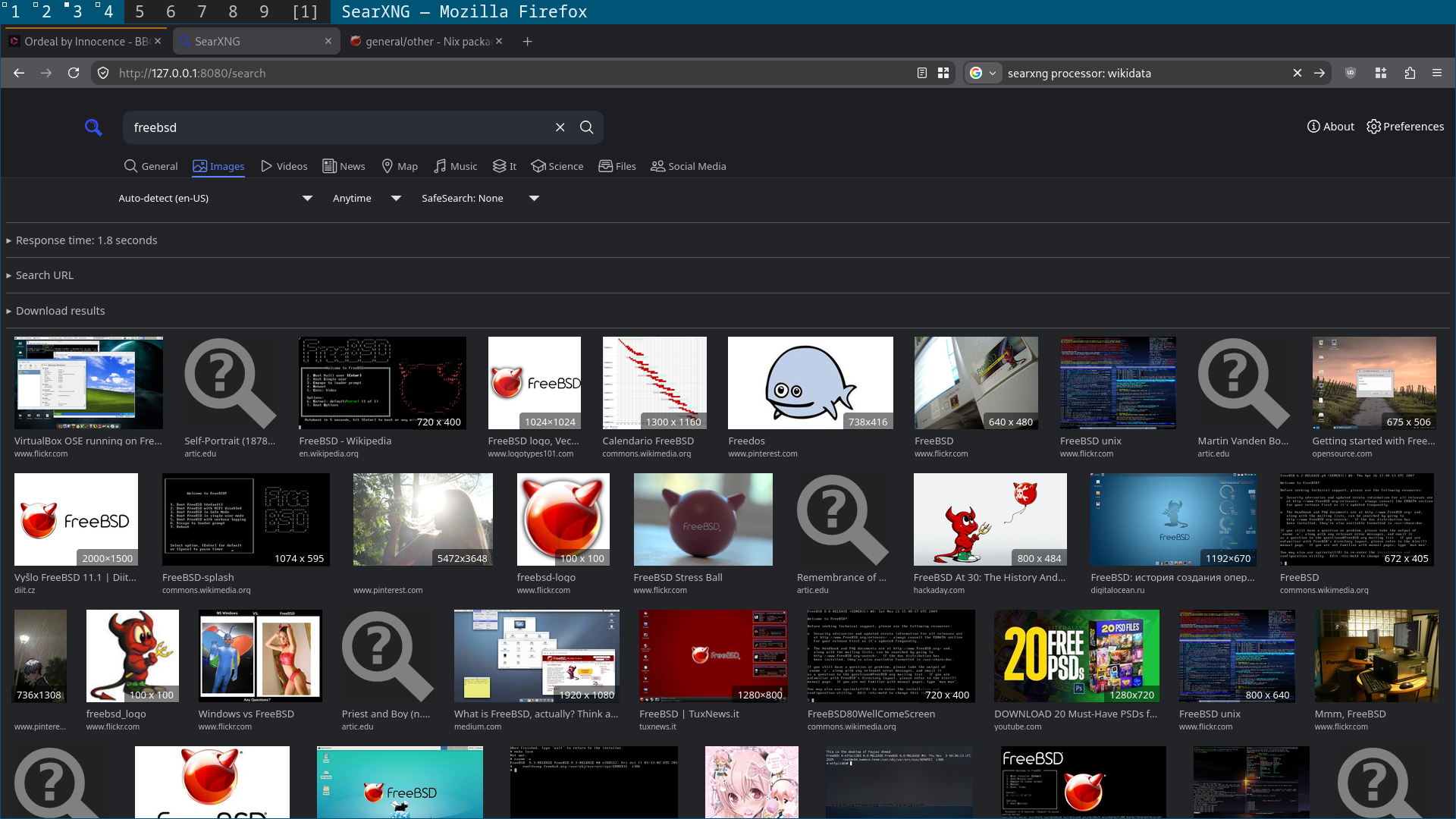Screen dimensions: 1456x819
Task: Click the FreeBSD-splash result title
Action: tap(198, 578)
